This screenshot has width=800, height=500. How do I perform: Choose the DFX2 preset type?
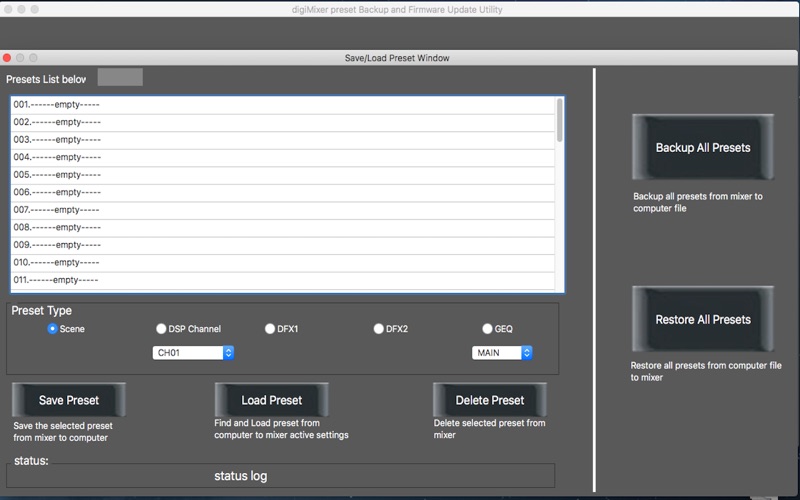(378, 329)
